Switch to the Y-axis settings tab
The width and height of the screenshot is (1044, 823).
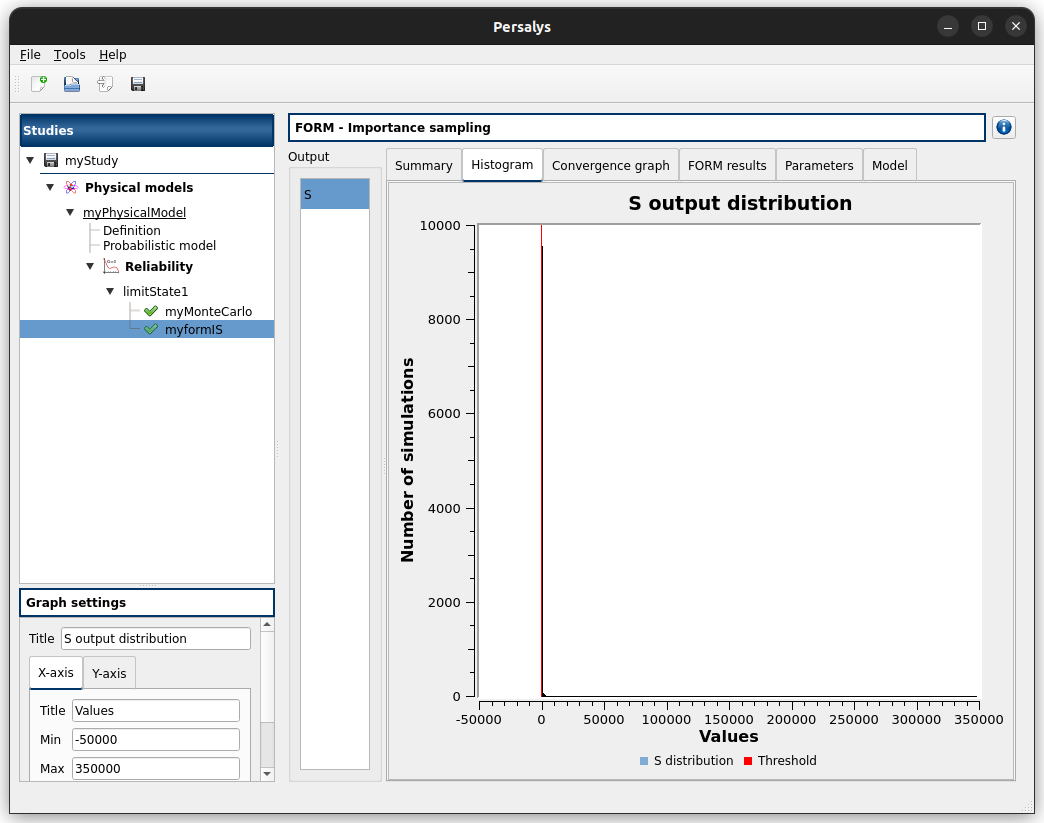pos(109,673)
